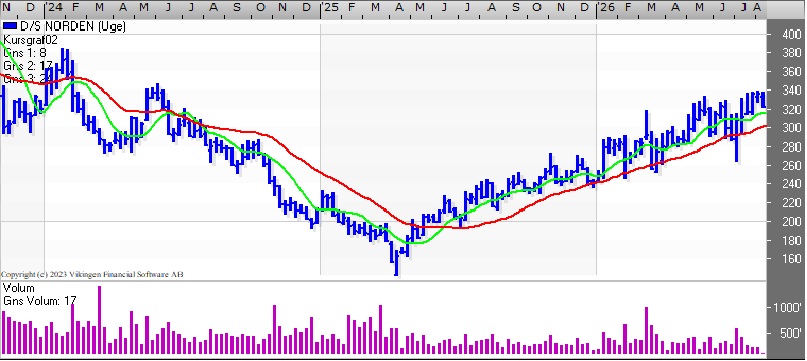The width and height of the screenshot is (807, 361).
Task: Click the Vikingen Financial Software copyright text
Action: [92, 274]
